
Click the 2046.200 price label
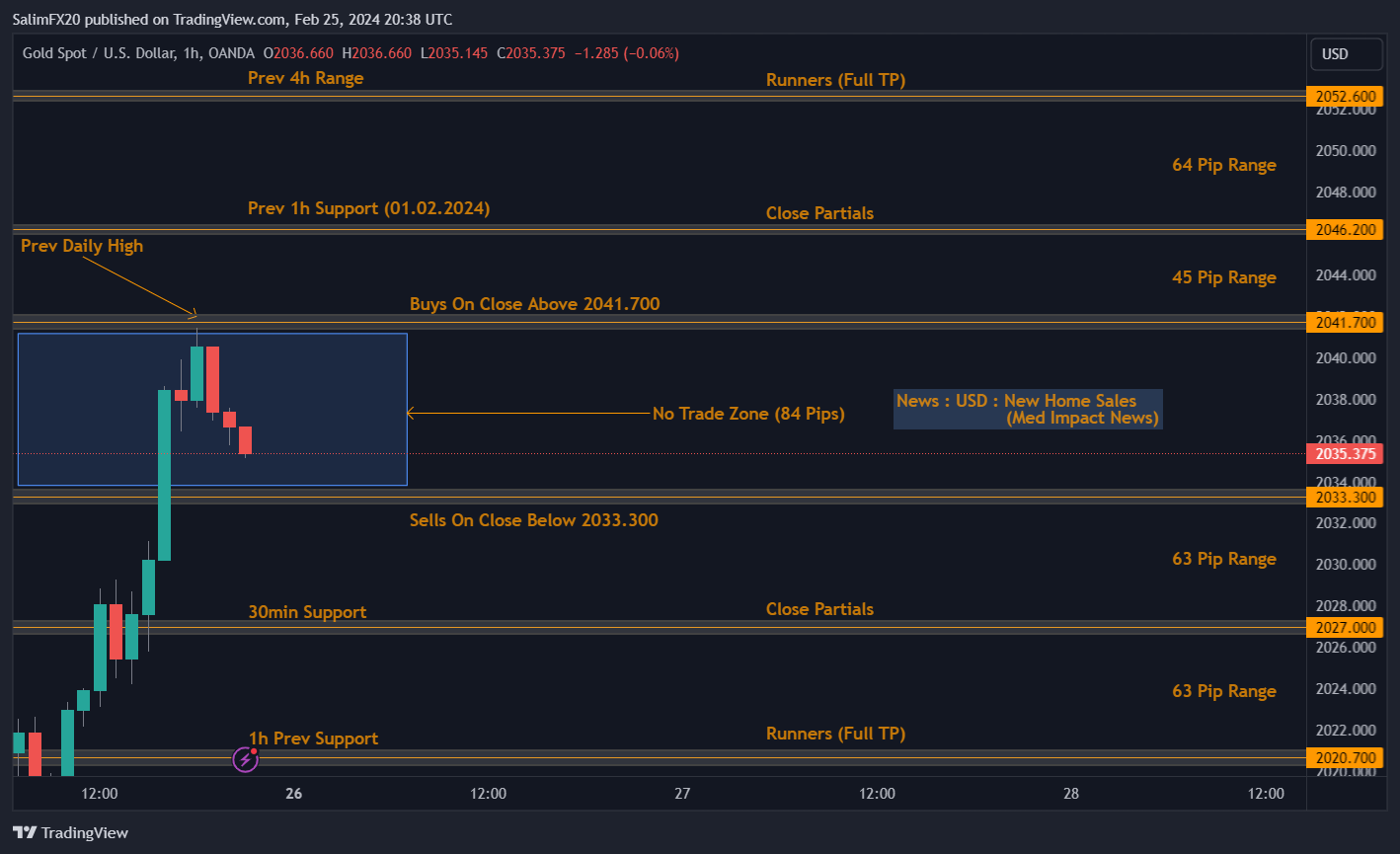[1345, 229]
